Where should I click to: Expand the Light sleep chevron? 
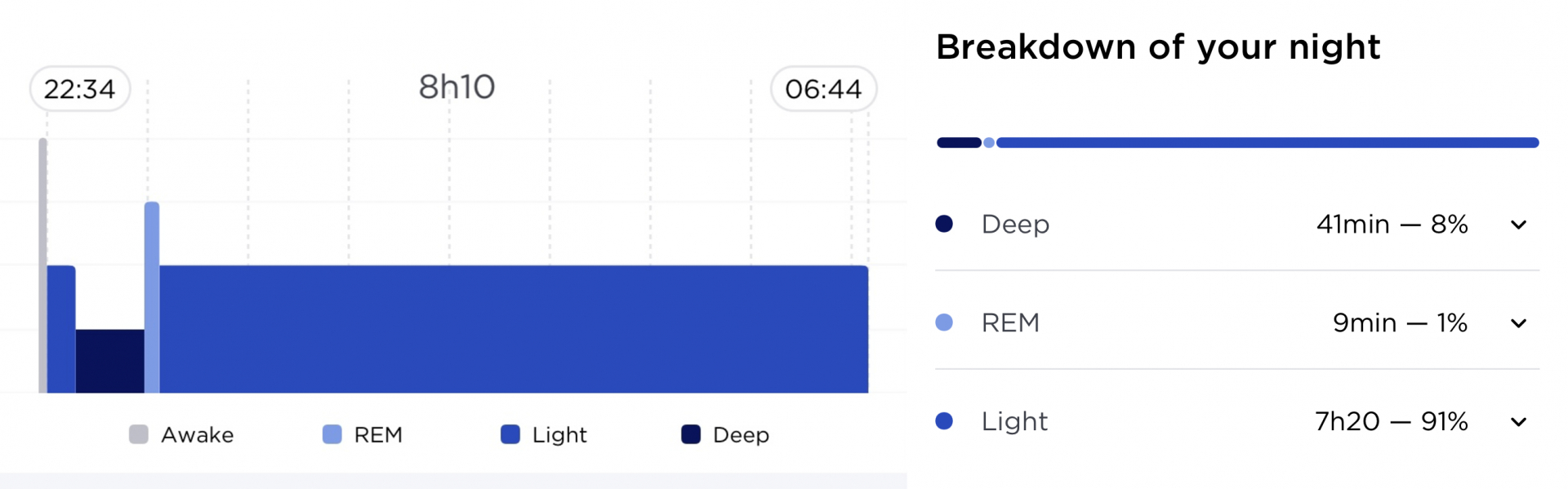[x=1518, y=422]
